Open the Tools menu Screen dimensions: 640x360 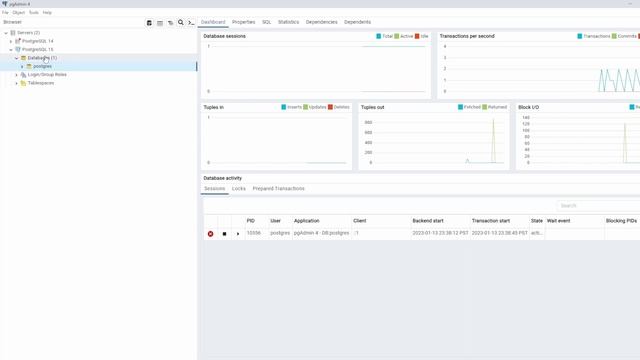tap(33, 13)
